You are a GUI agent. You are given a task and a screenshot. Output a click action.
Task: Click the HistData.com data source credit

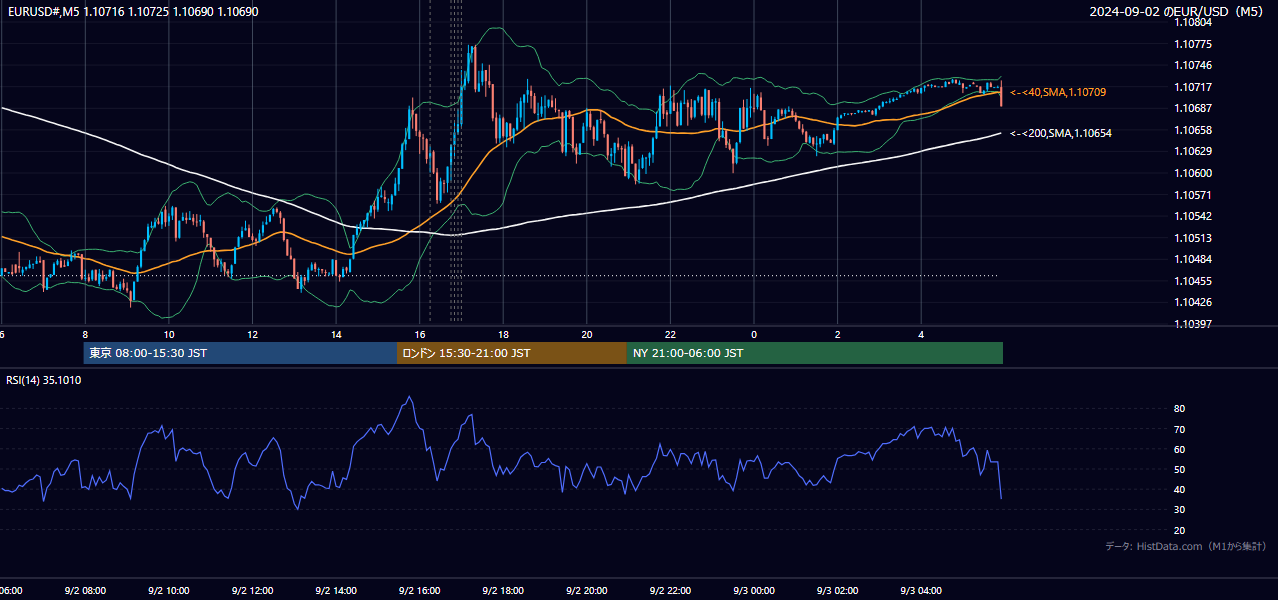pyautogui.click(x=1186, y=546)
